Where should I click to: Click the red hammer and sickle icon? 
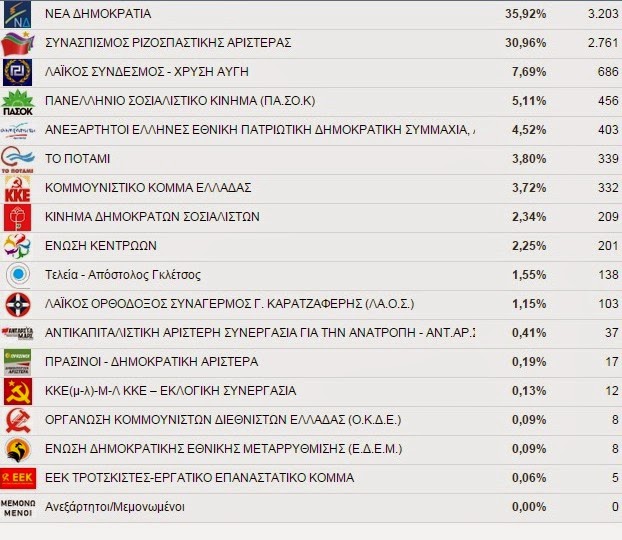18,391
